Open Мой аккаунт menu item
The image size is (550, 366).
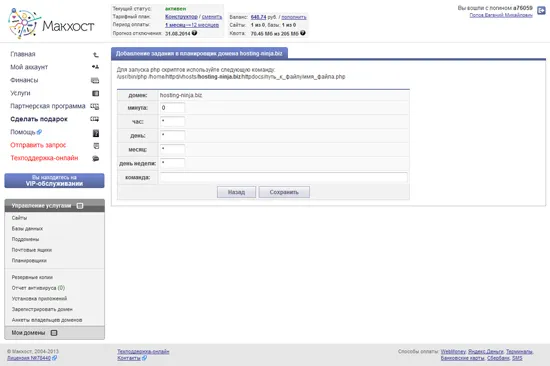[29, 67]
